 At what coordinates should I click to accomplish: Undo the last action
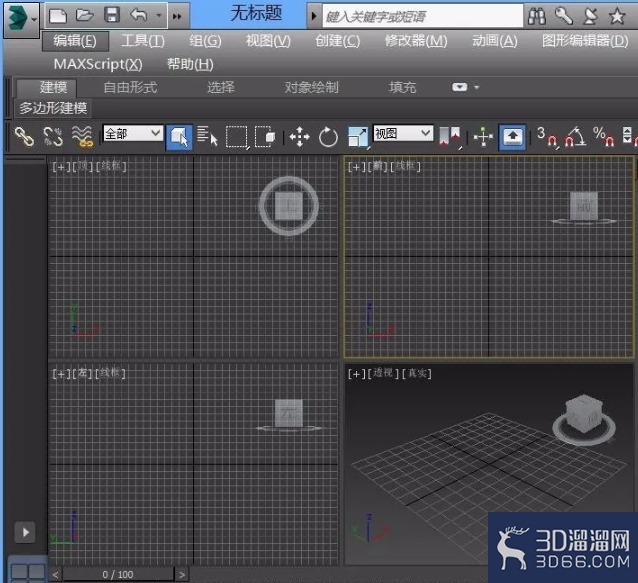tap(139, 15)
